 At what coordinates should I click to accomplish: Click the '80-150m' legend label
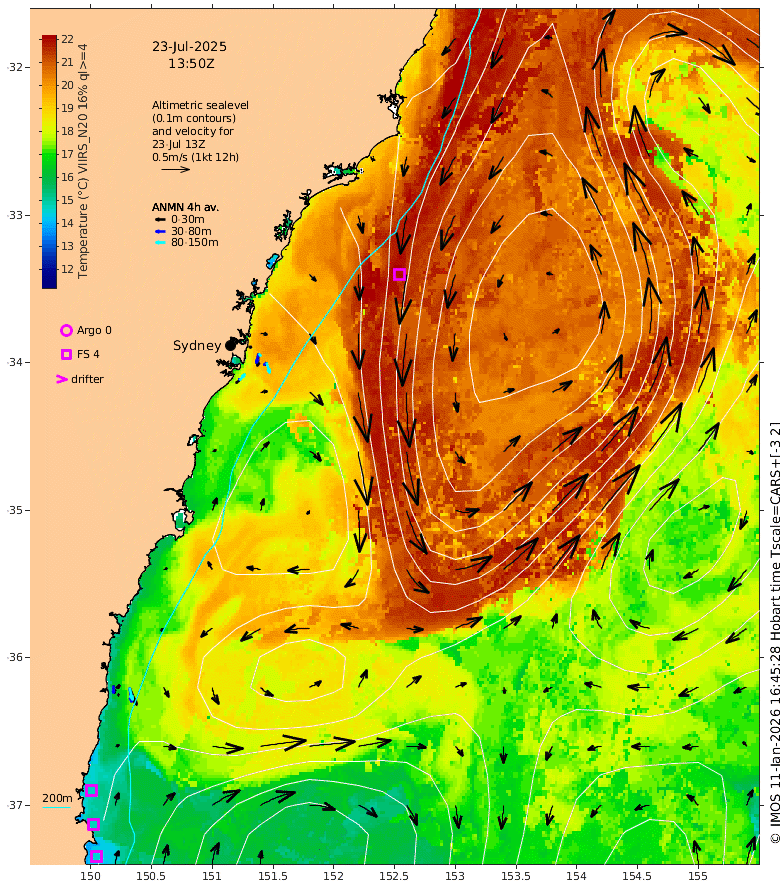195,242
